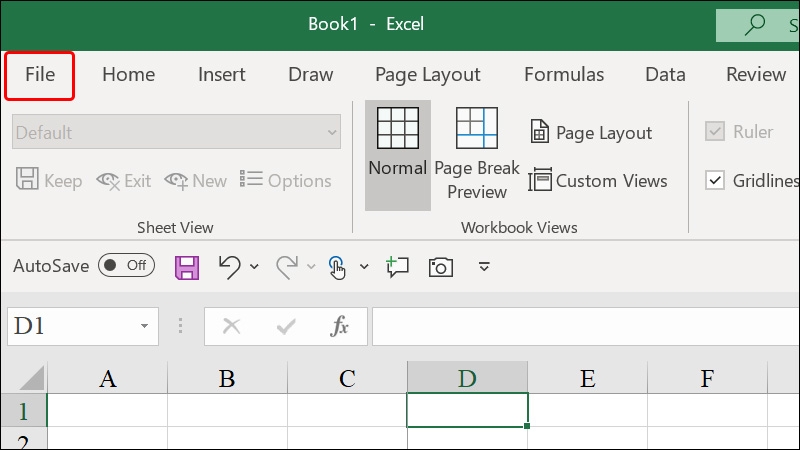Open Custom Views
The height and width of the screenshot is (450, 800).
click(x=598, y=180)
